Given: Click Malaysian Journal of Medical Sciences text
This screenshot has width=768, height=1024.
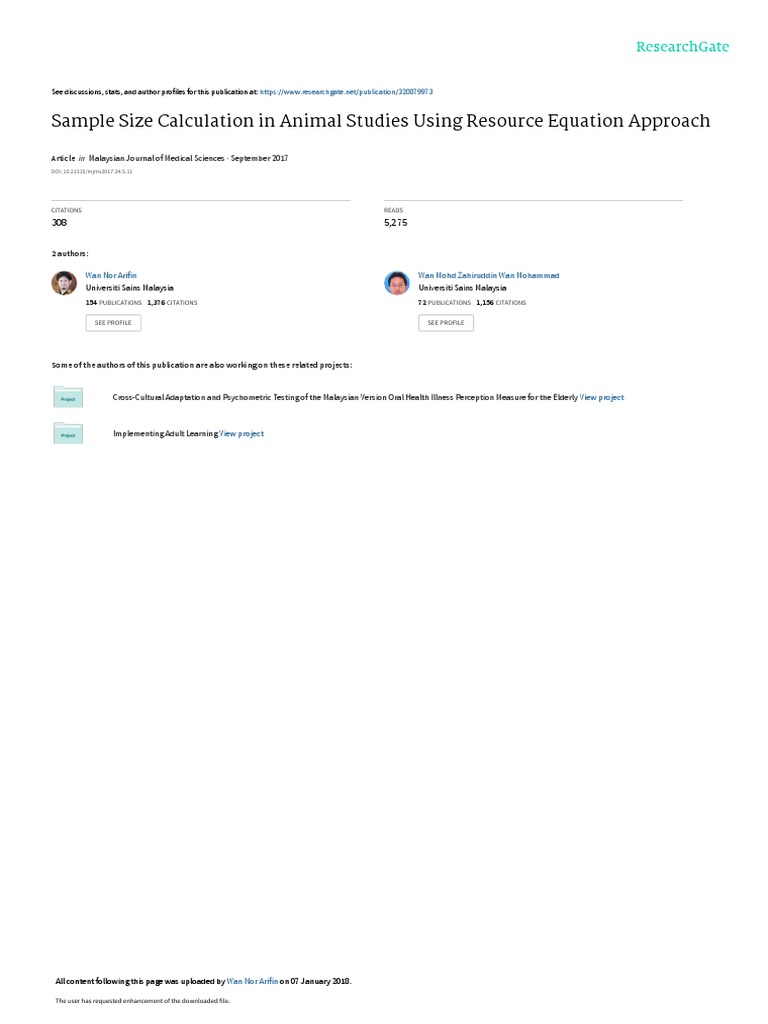Looking at the screenshot, I should coord(157,158).
